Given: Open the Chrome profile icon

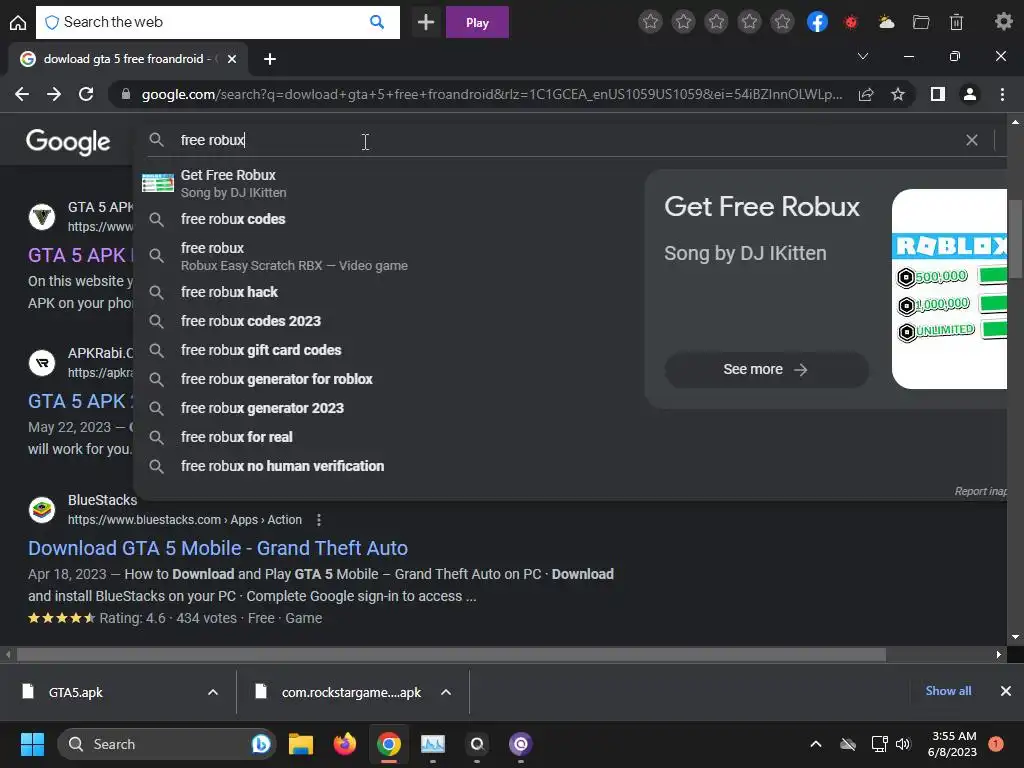Looking at the screenshot, I should point(970,95).
